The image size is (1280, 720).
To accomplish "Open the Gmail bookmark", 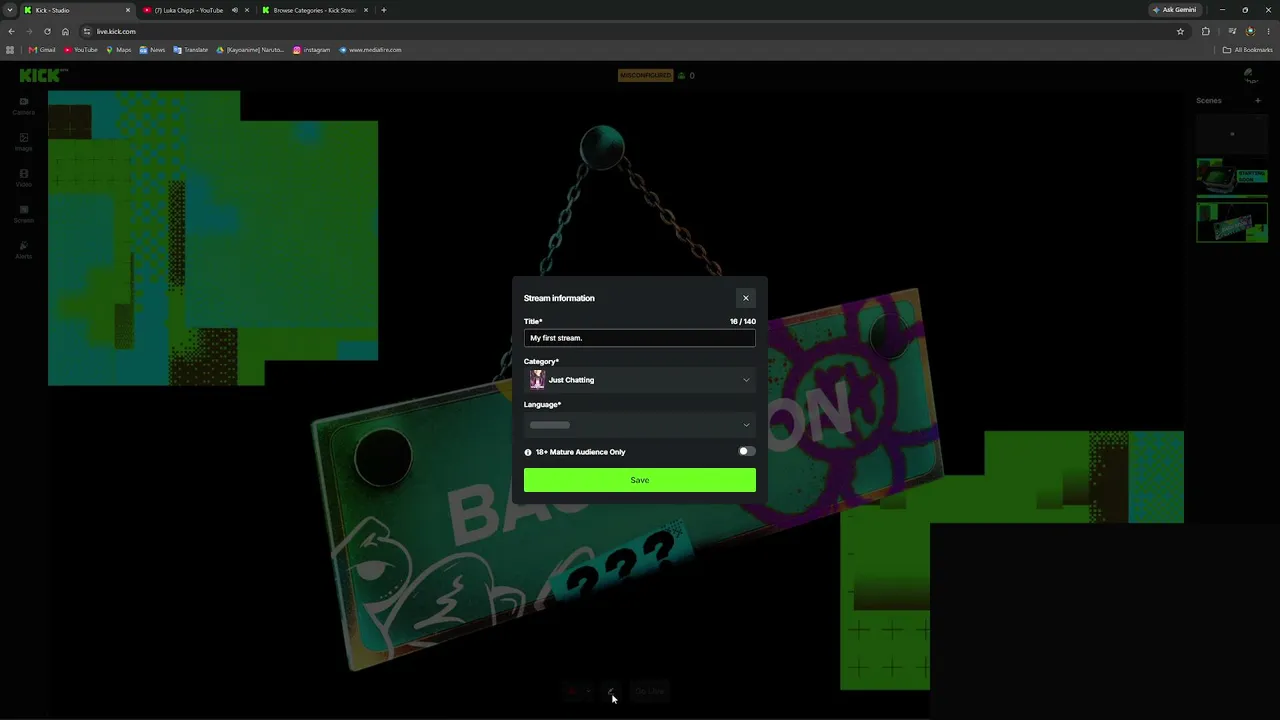I will (42, 50).
